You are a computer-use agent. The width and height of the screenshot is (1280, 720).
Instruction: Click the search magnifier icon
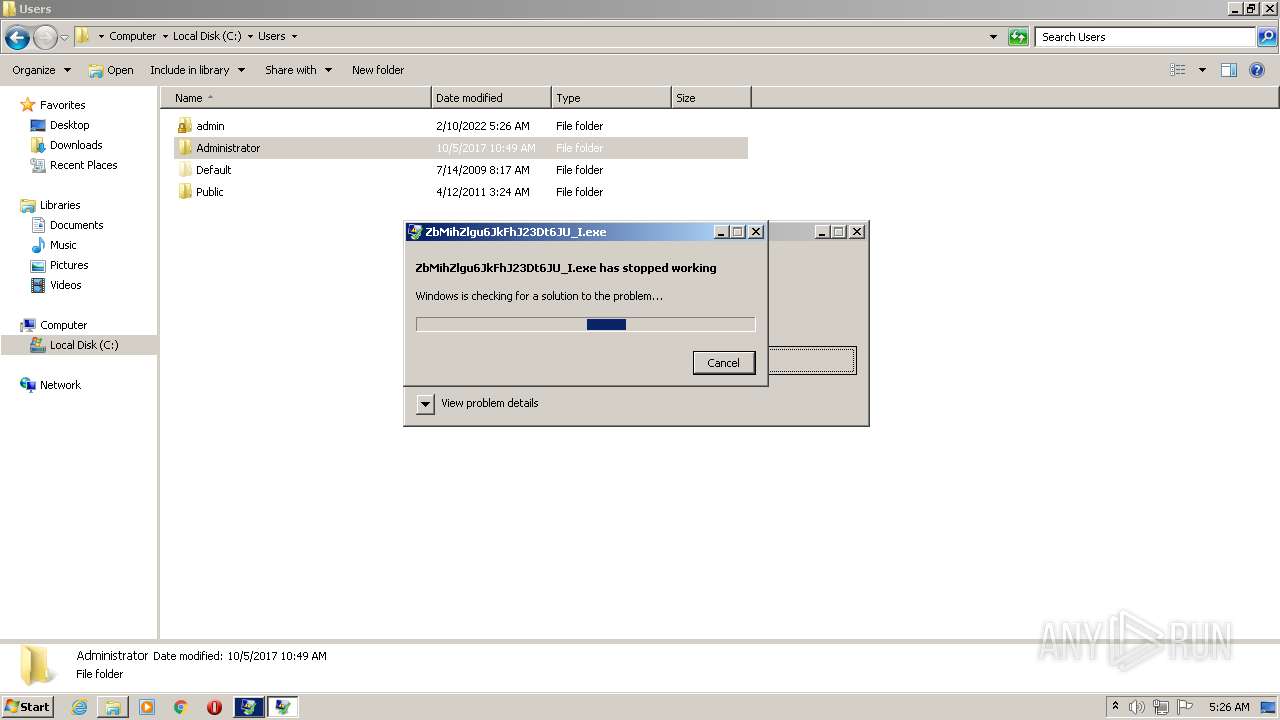(1266, 37)
